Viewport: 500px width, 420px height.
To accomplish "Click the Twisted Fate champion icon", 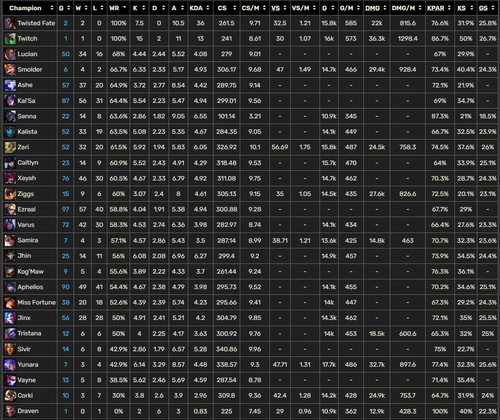I will tap(10, 23).
